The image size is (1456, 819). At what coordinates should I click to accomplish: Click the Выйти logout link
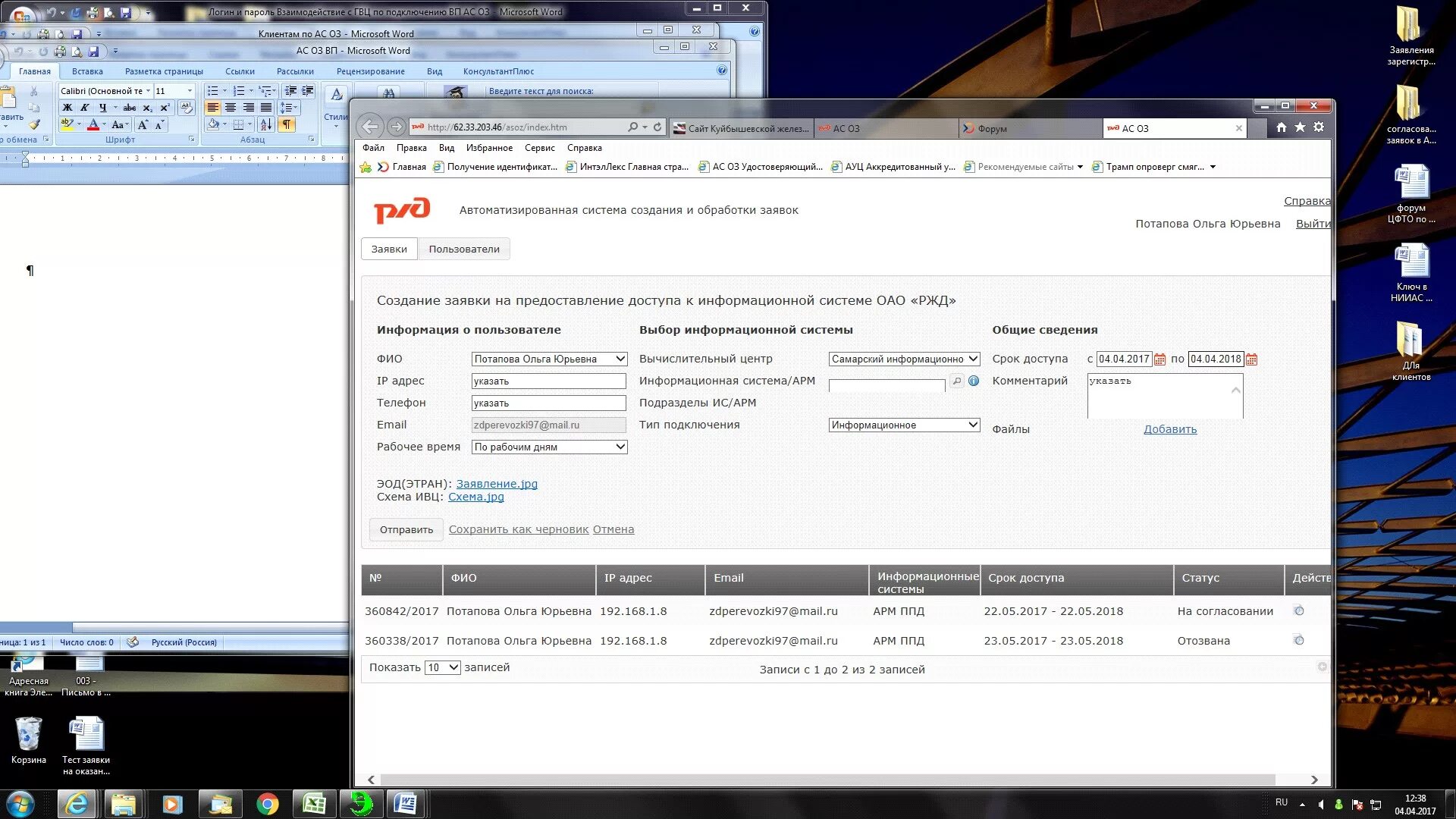point(1313,224)
